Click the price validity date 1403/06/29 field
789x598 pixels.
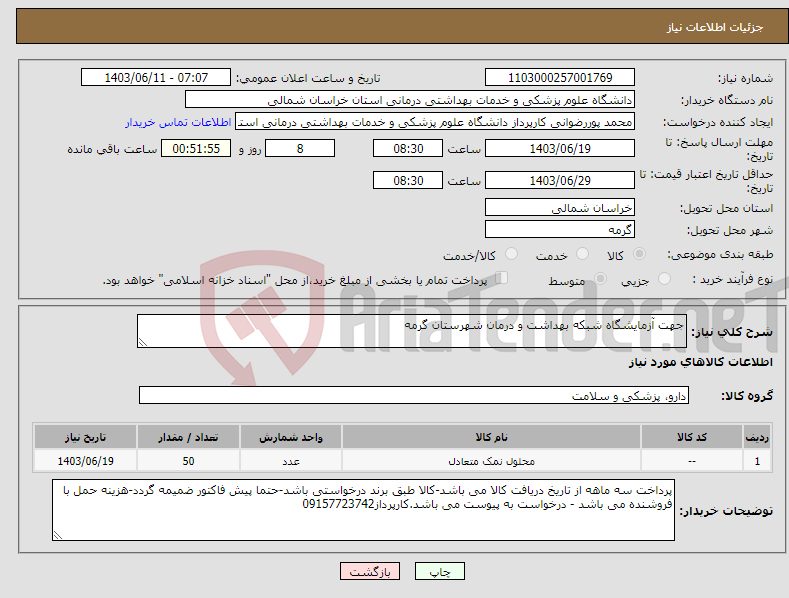(x=560, y=180)
